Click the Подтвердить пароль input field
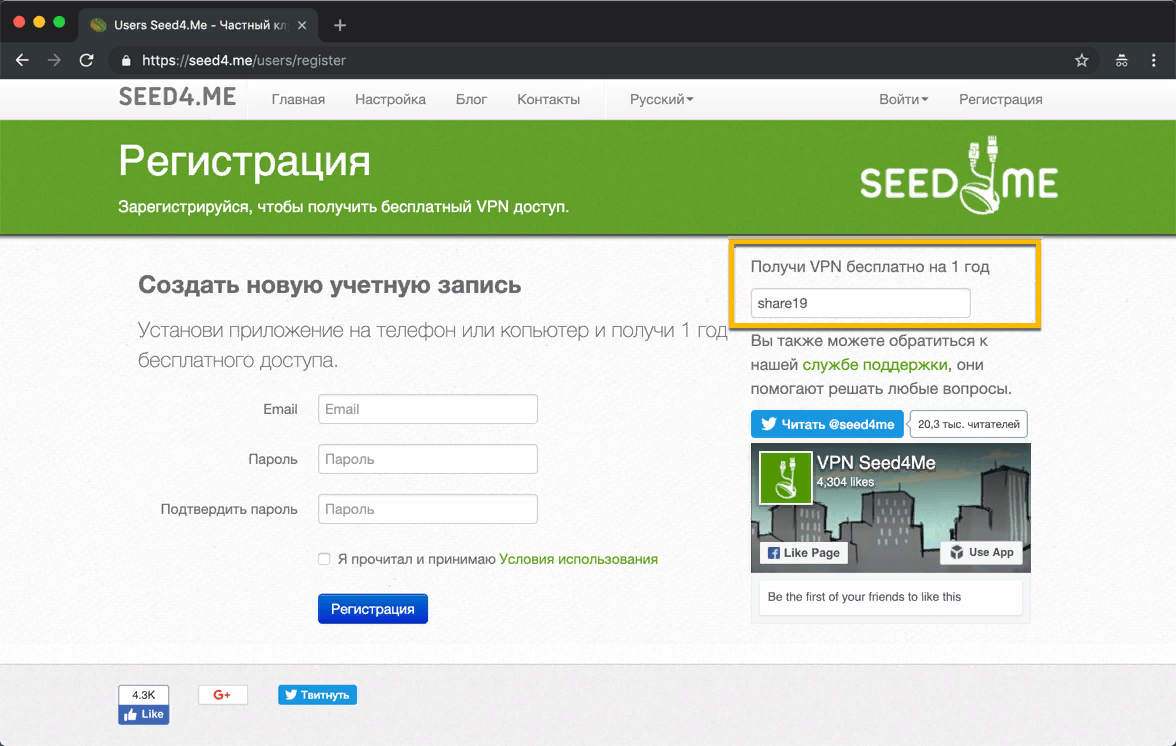 tap(428, 509)
